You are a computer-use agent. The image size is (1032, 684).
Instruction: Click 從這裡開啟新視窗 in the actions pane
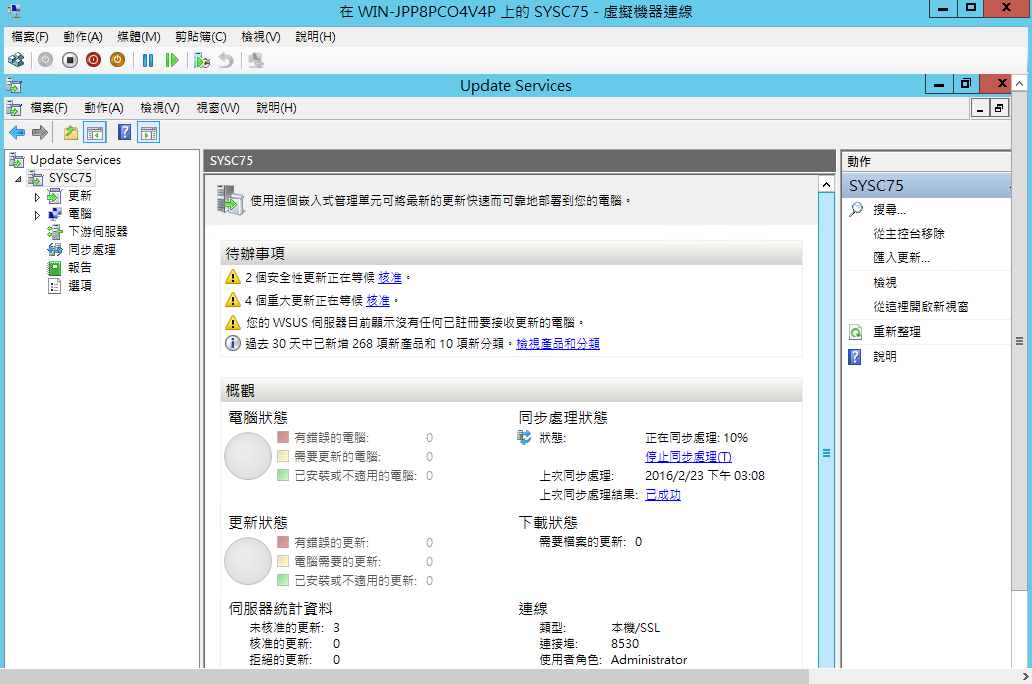pos(921,307)
